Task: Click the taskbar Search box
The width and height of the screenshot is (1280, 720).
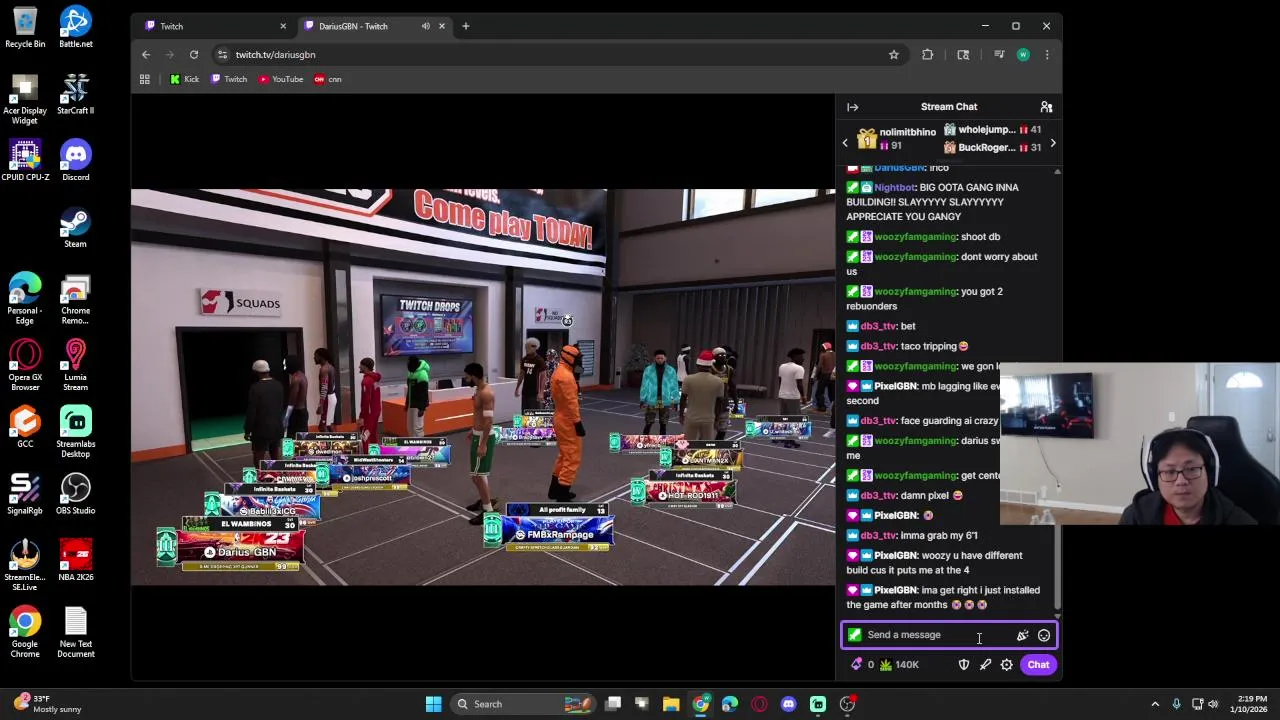Action: (x=522, y=704)
